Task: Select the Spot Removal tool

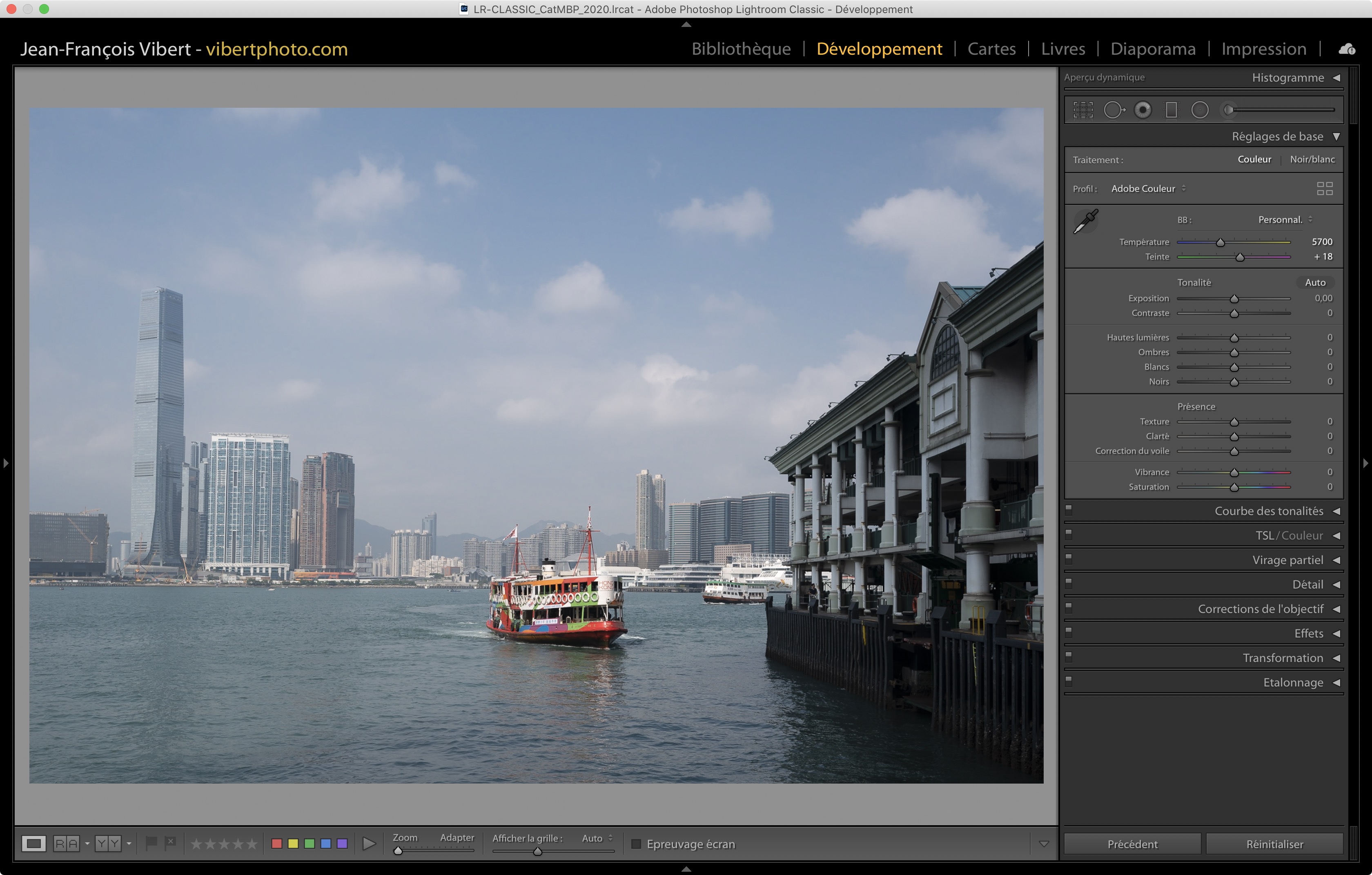Action: coord(1114,110)
